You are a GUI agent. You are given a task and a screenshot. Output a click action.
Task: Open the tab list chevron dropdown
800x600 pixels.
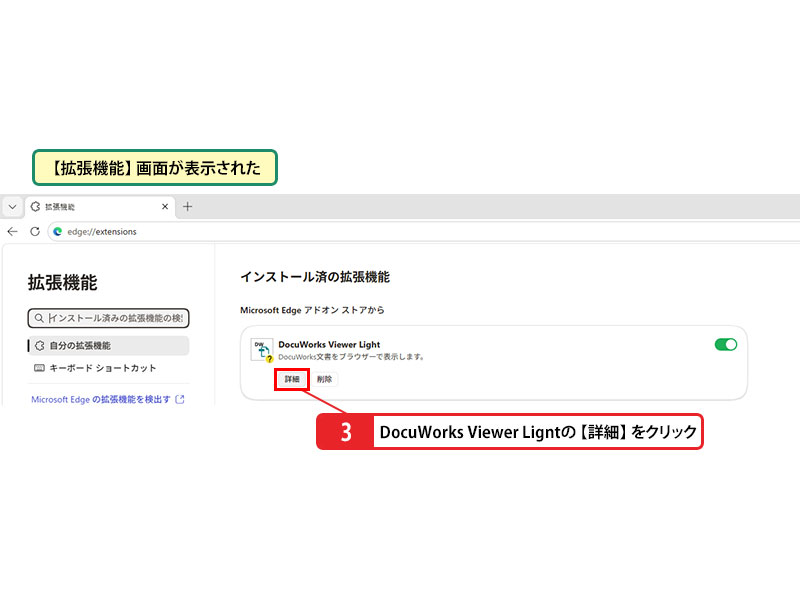13,207
